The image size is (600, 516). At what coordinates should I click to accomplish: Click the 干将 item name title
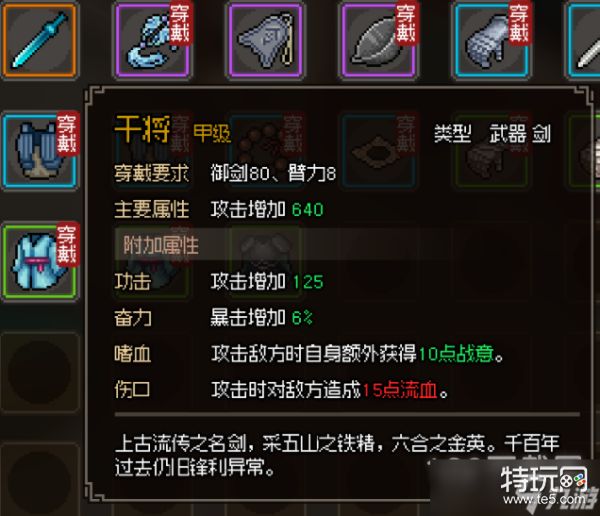(142, 129)
